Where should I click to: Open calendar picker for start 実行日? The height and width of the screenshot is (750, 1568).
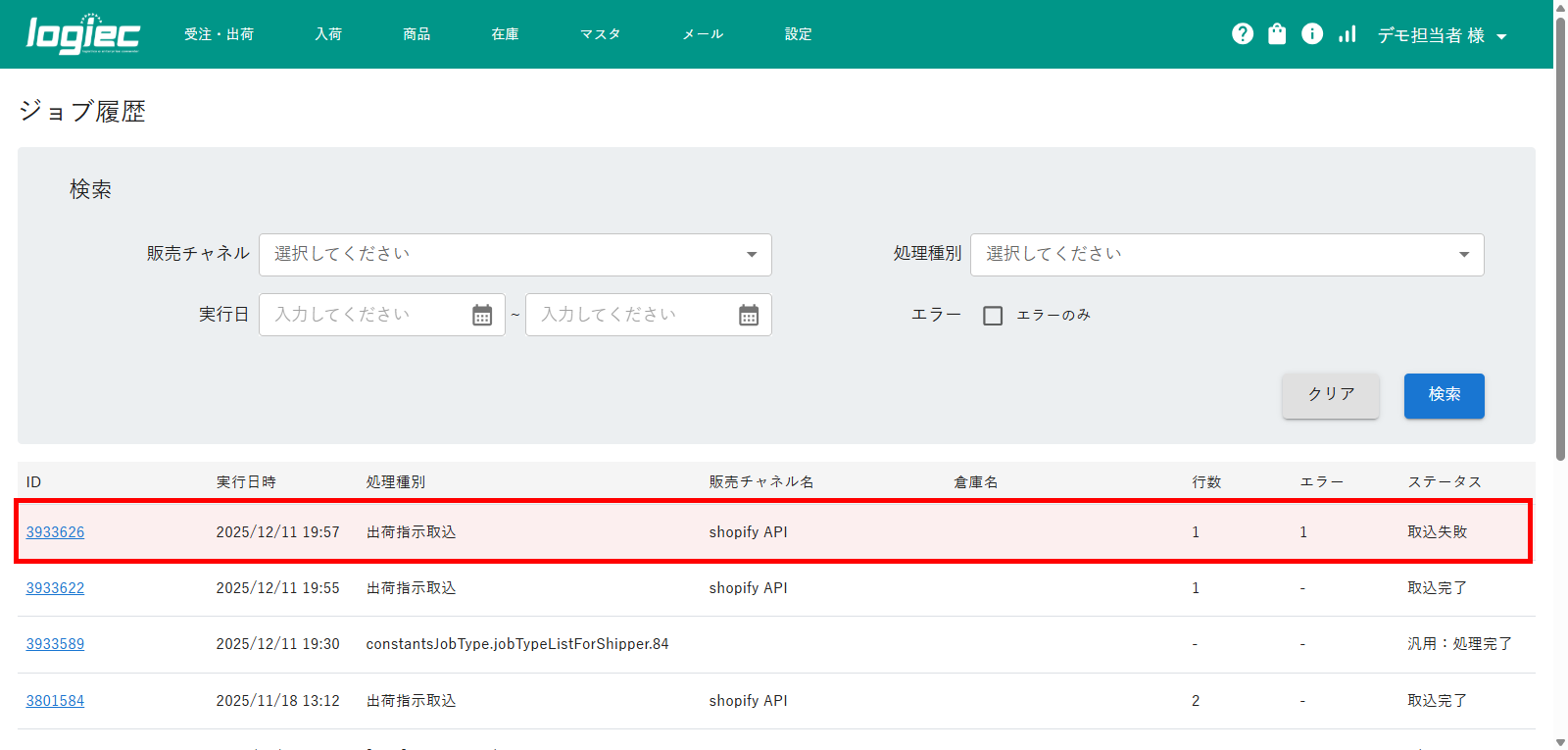coord(482,315)
